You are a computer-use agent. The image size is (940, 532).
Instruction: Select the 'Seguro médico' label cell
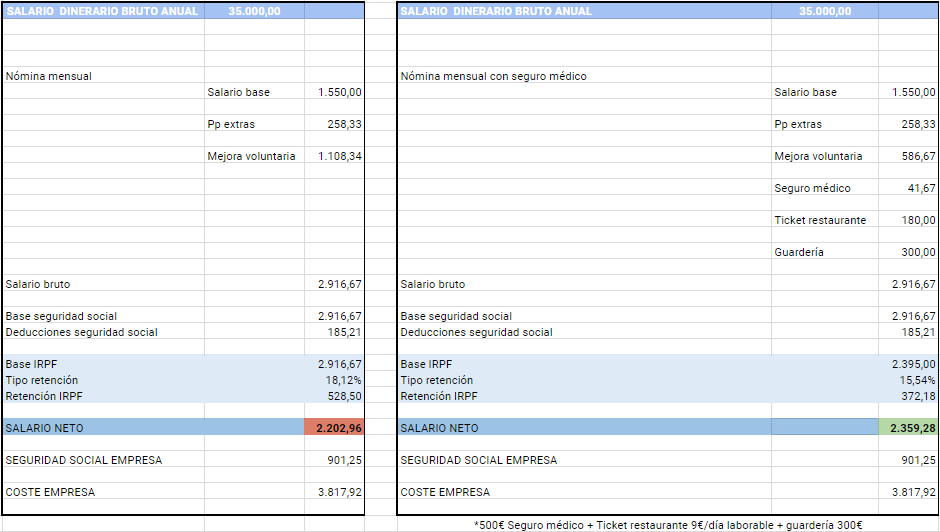coord(812,188)
